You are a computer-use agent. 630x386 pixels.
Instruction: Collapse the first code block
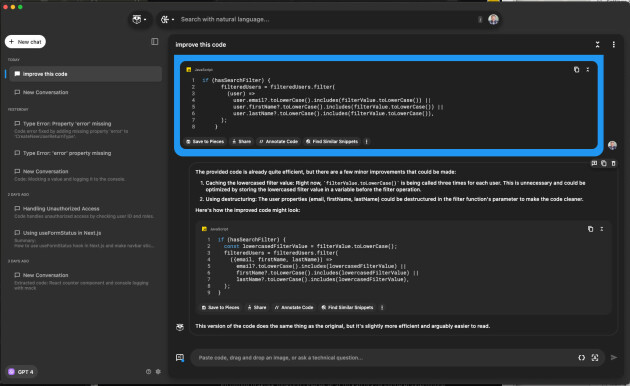[588, 69]
